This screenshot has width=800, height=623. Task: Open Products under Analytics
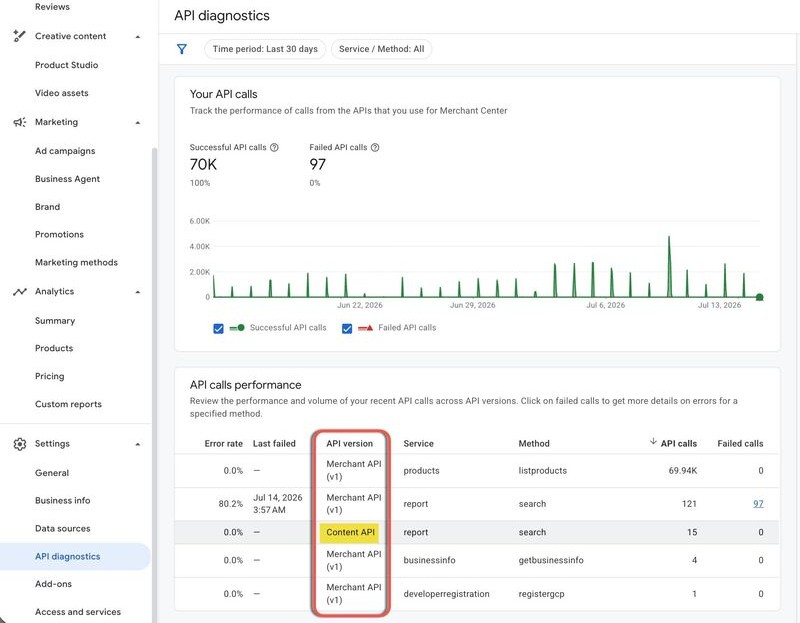[x=54, y=348]
